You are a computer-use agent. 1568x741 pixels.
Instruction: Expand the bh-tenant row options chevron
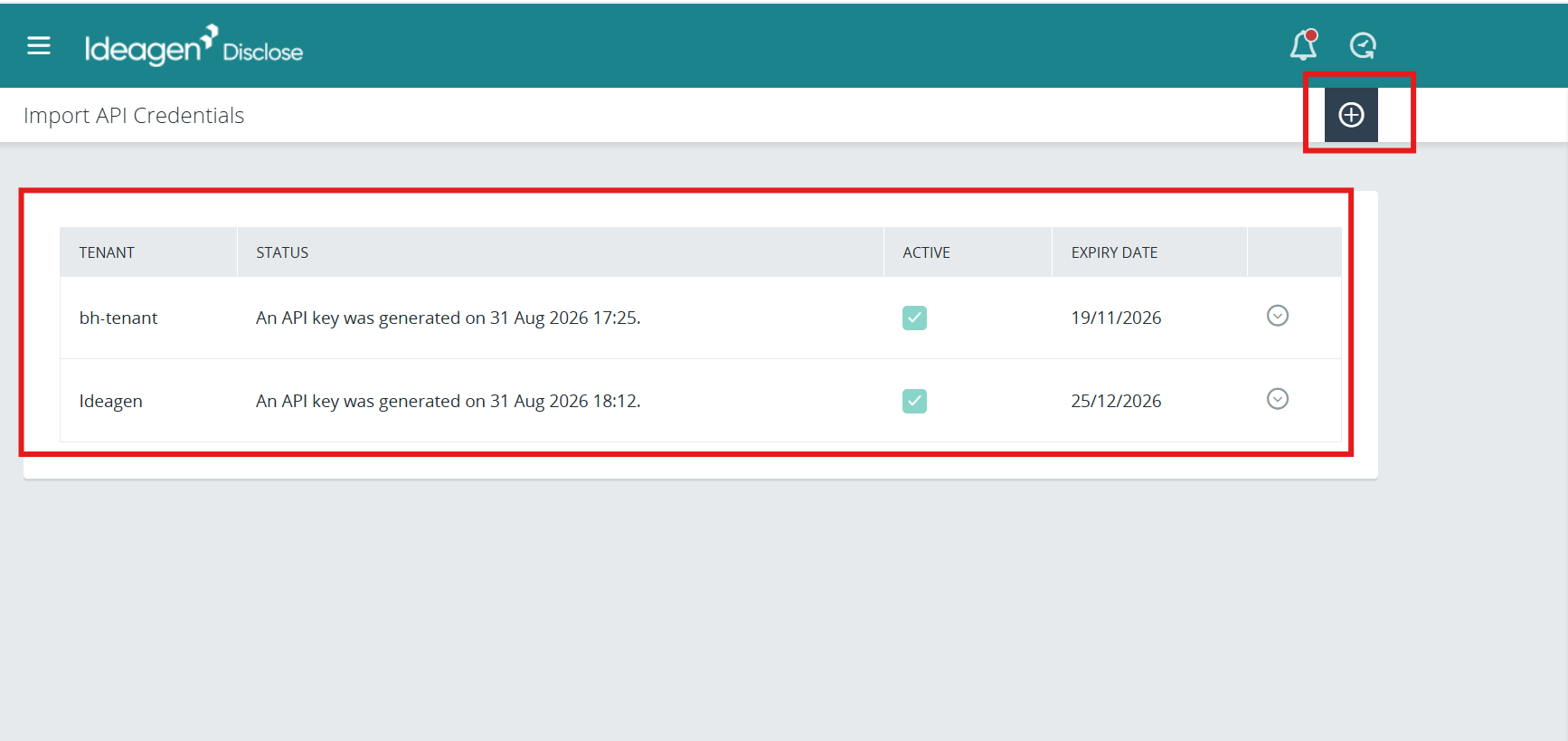pos(1278,316)
